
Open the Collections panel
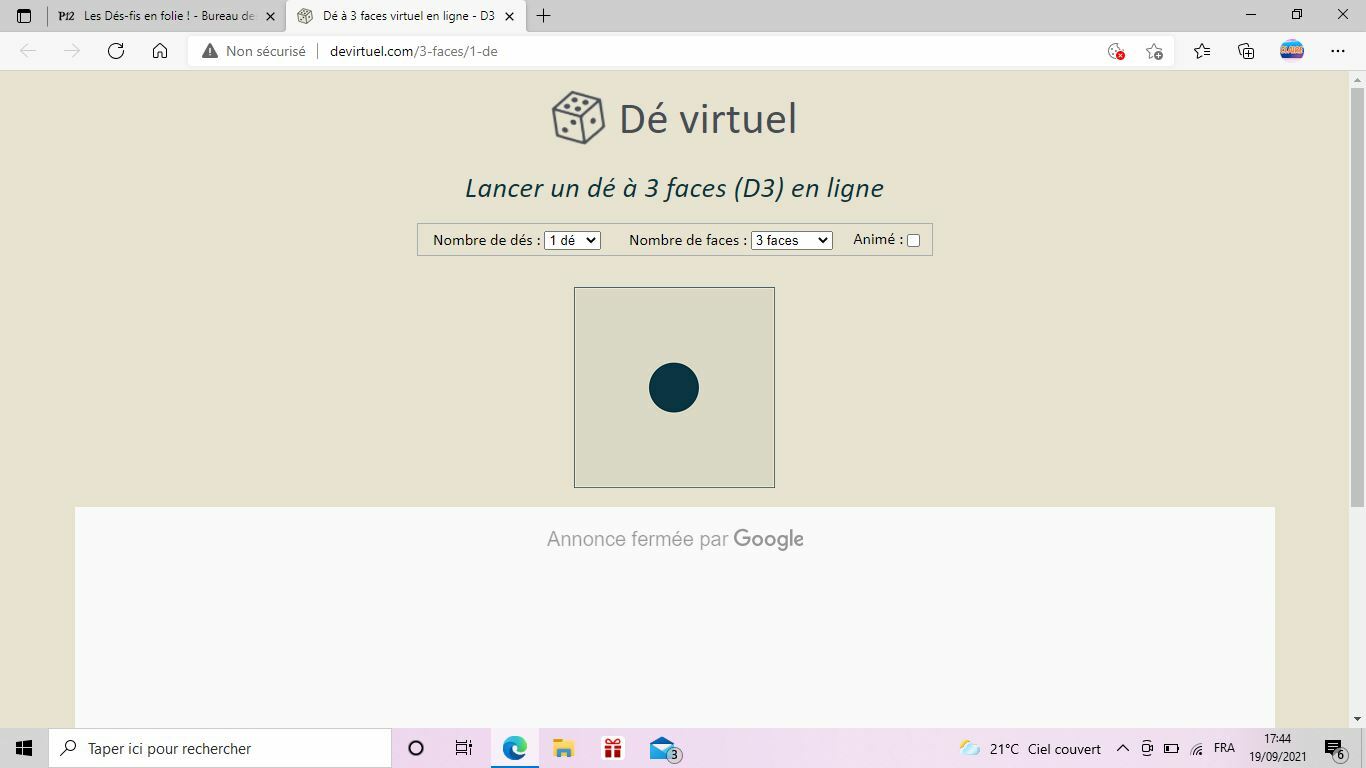click(x=1246, y=51)
